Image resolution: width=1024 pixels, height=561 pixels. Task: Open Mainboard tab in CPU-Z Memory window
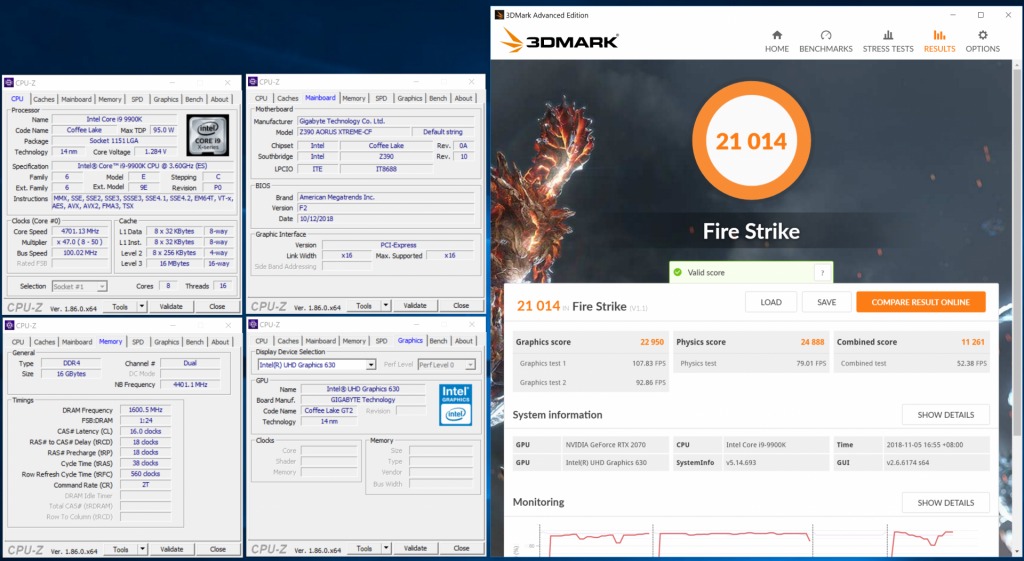77,342
